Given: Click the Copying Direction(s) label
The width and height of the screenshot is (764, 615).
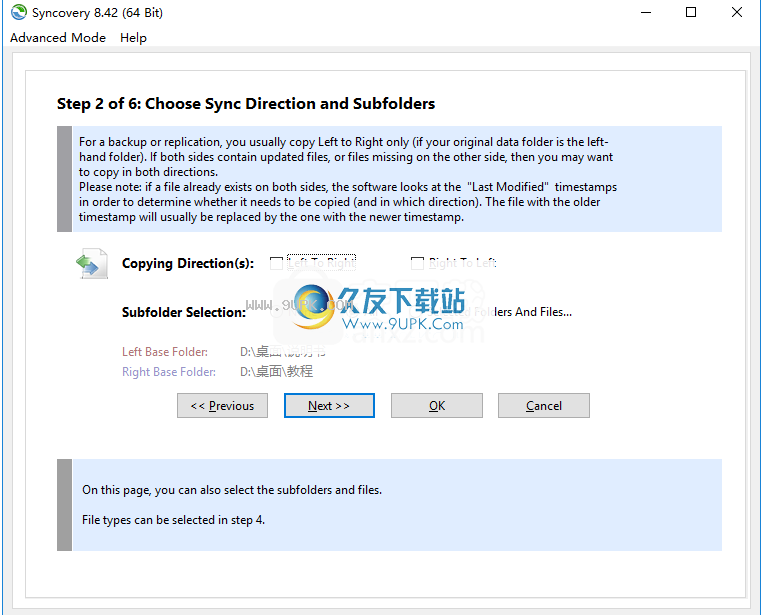Looking at the screenshot, I should (188, 263).
